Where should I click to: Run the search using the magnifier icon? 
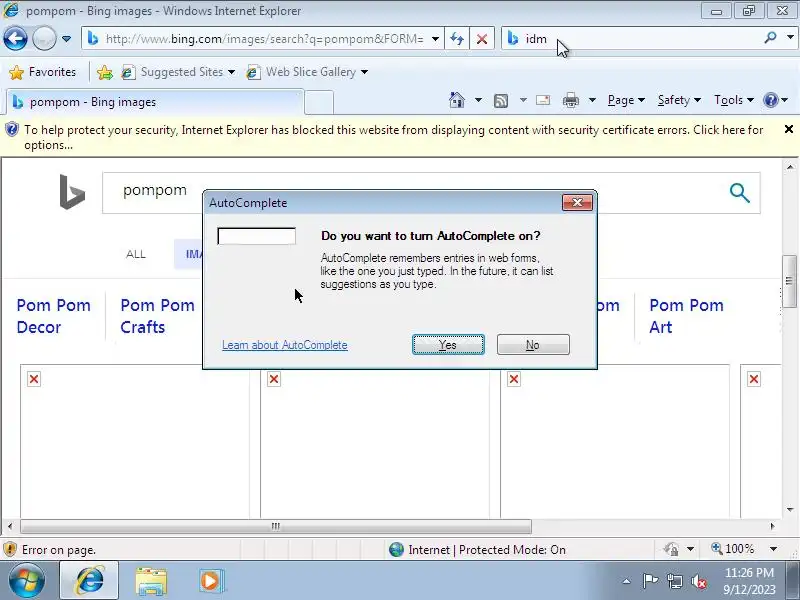[770, 37]
